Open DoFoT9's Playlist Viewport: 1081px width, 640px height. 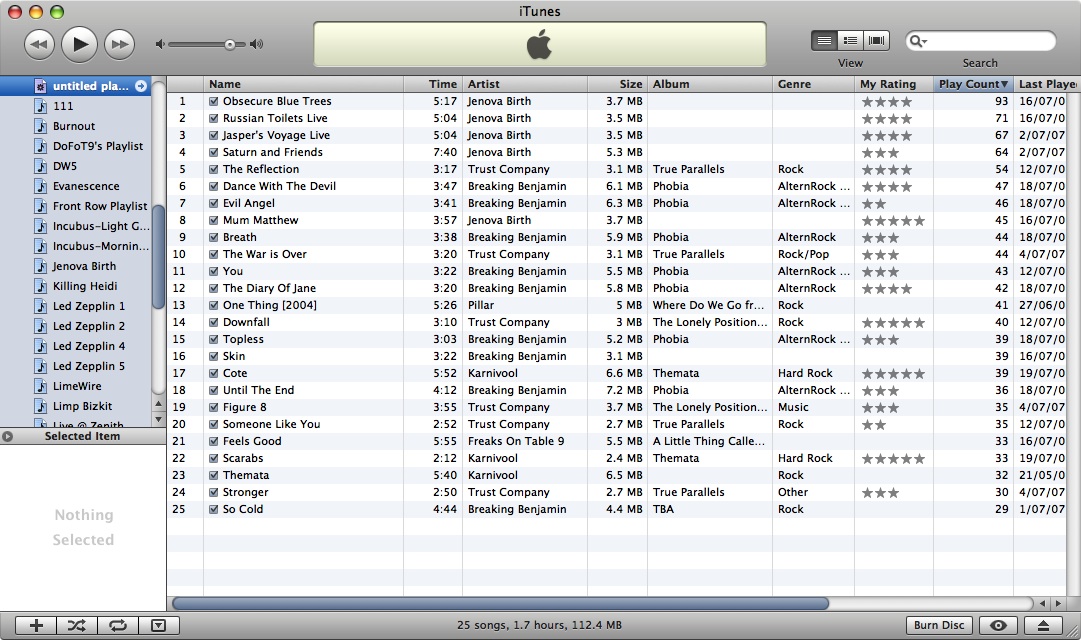98,146
